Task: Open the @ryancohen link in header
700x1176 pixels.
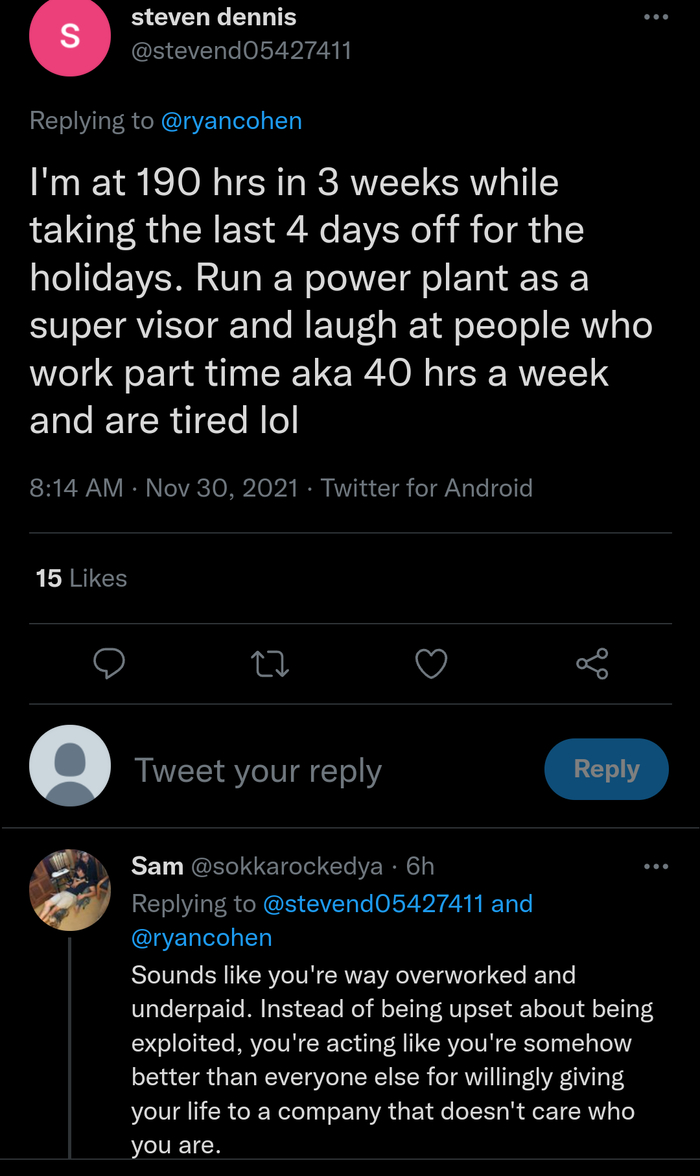Action: [x=231, y=121]
